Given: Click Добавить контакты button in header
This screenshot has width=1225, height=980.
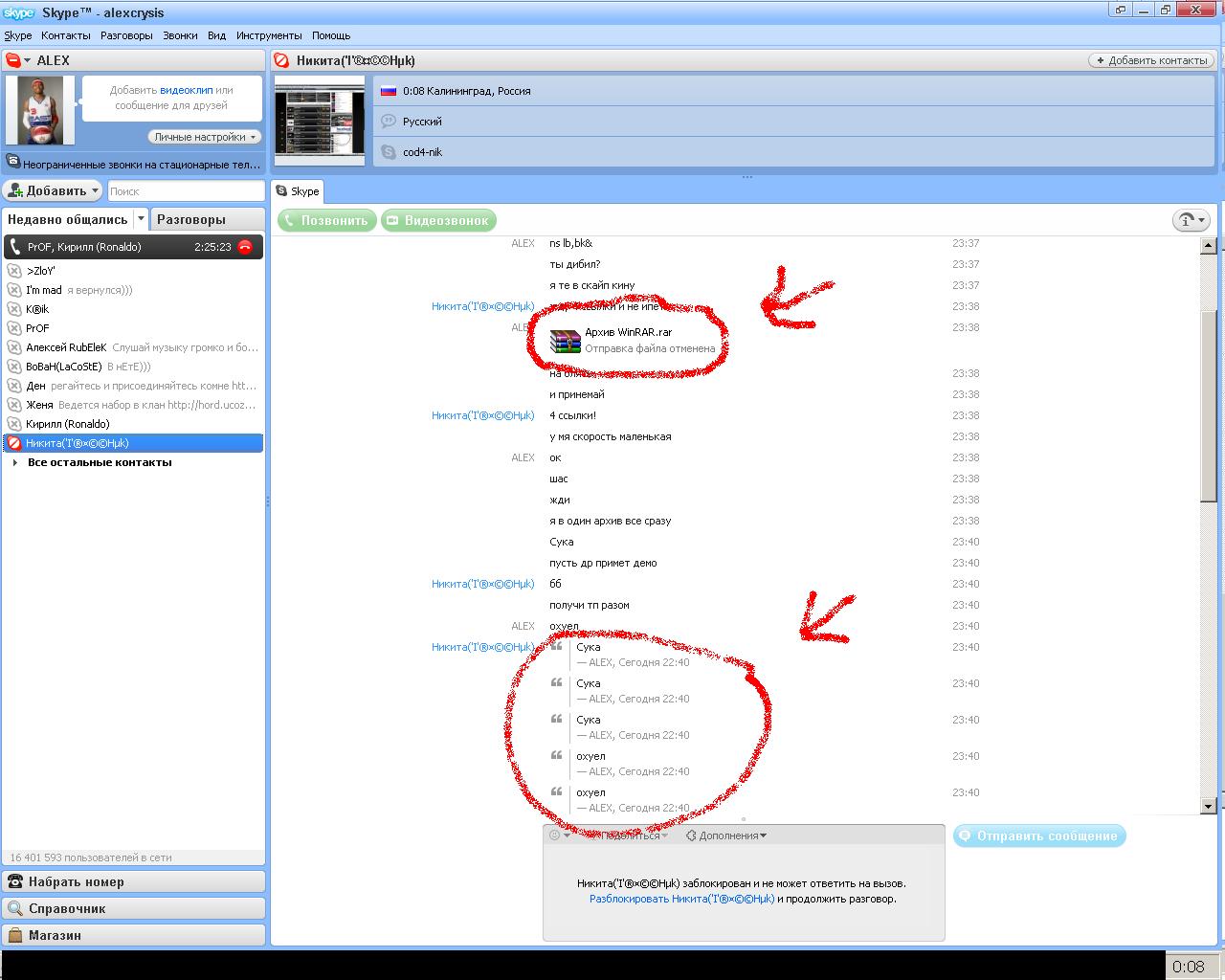Looking at the screenshot, I should point(1151,60).
